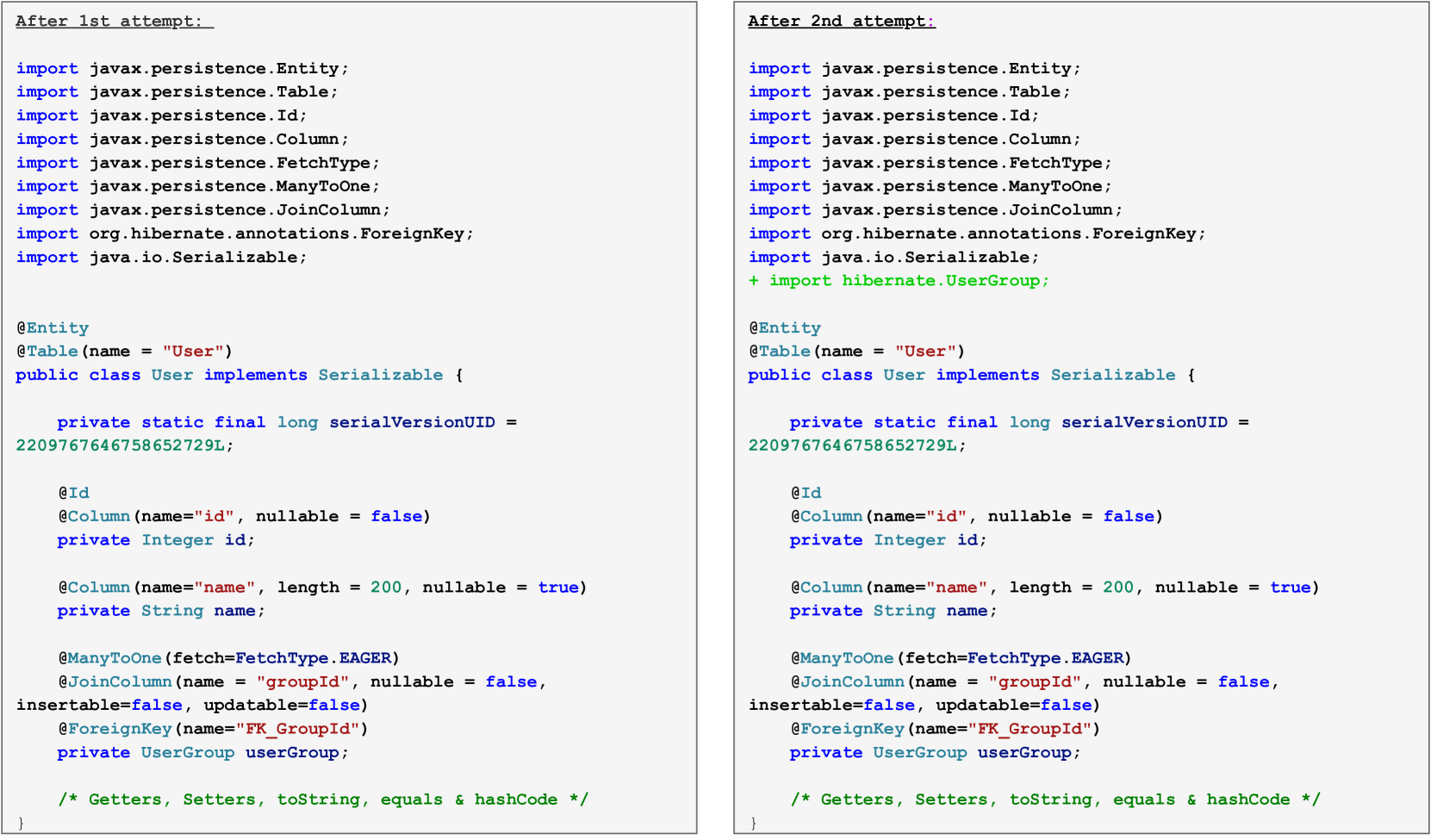
Task: Click FetchType.EAGER in 2nd attempt code
Action: click(1045, 658)
